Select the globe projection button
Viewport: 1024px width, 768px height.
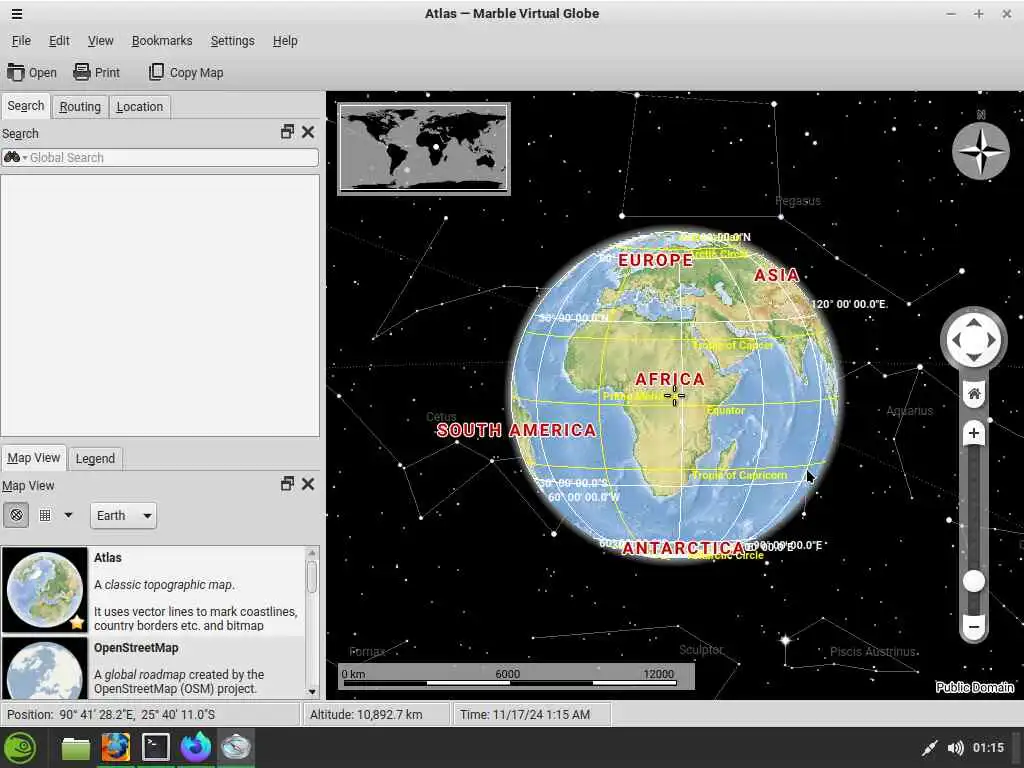pos(16,515)
